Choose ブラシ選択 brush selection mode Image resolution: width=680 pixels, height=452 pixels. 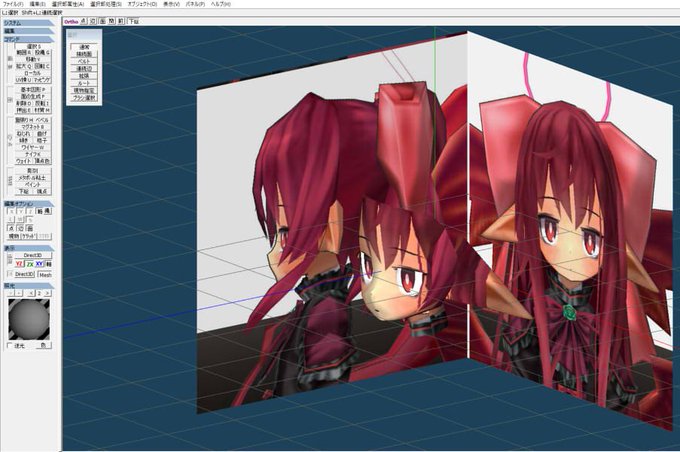click(x=84, y=98)
